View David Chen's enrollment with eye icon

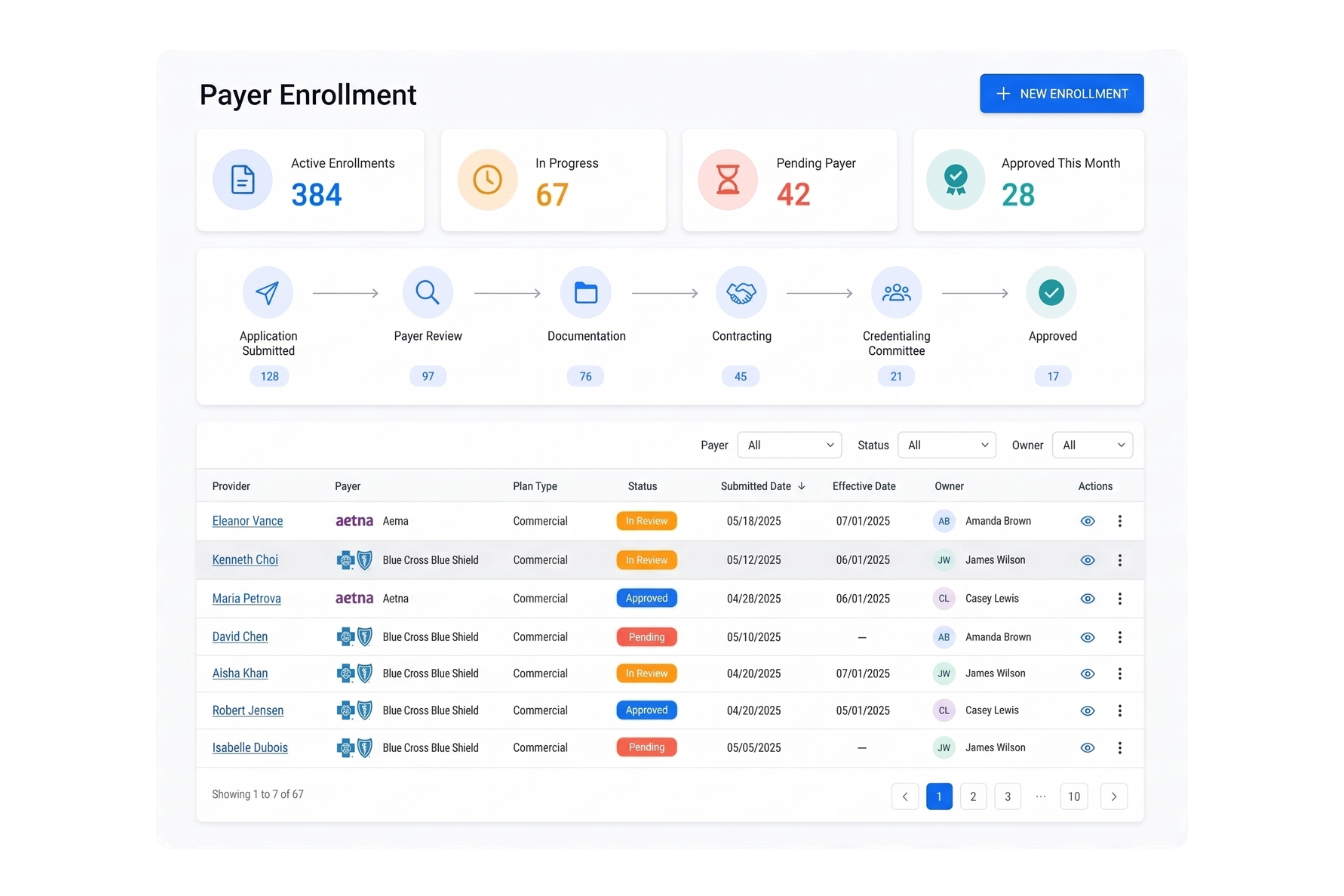(1088, 637)
